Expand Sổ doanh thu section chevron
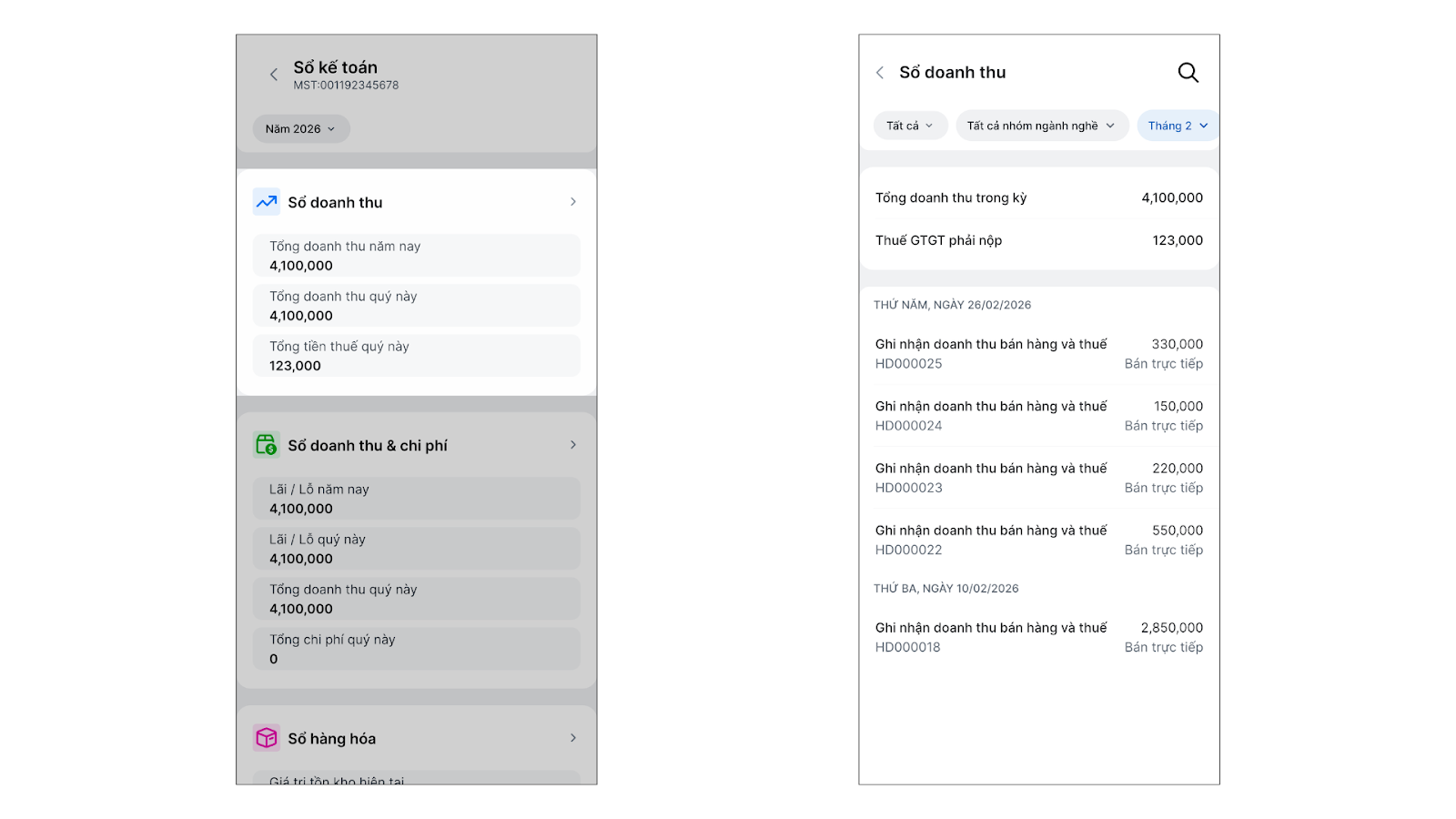Image resolution: width=1456 pixels, height=819 pixels. pos(573,202)
